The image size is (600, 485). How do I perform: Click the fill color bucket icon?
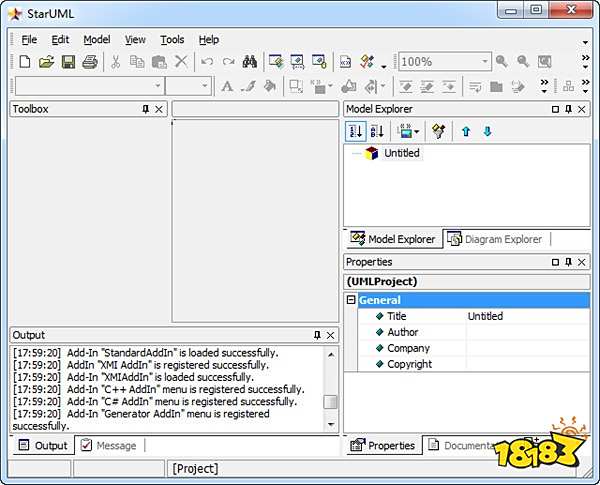coord(270,87)
